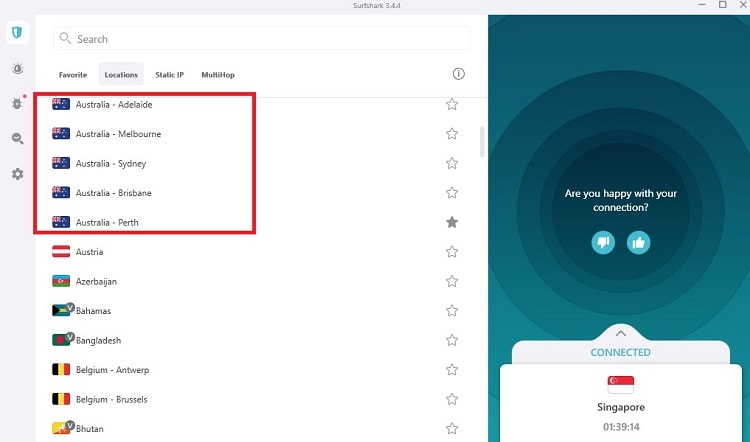
Task: Favorite Bahamas with its star
Action: 452,311
